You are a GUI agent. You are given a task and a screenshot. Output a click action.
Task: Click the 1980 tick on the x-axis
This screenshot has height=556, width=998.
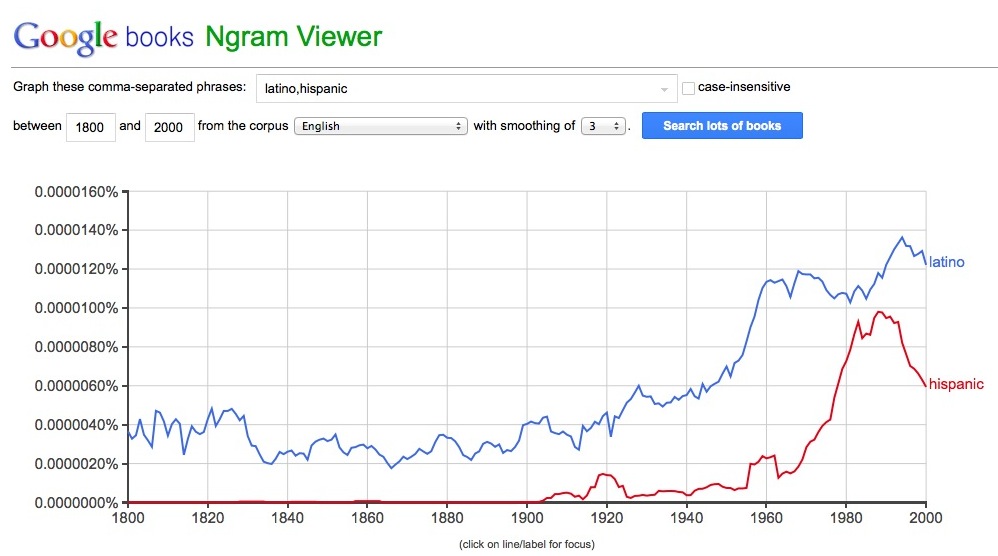(x=846, y=519)
